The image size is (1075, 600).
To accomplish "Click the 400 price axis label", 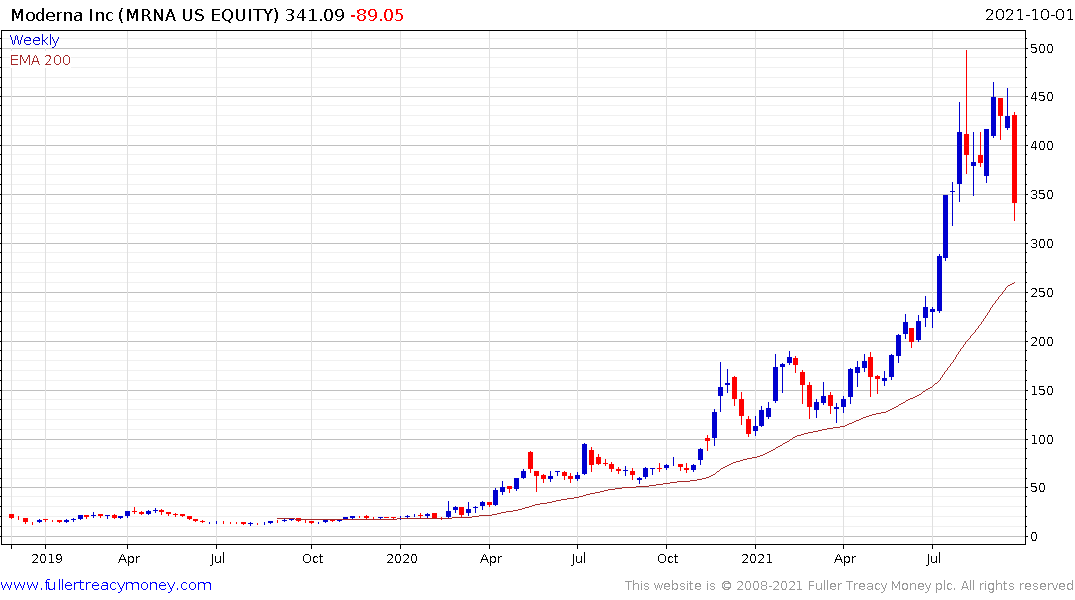I will coord(1042,145).
